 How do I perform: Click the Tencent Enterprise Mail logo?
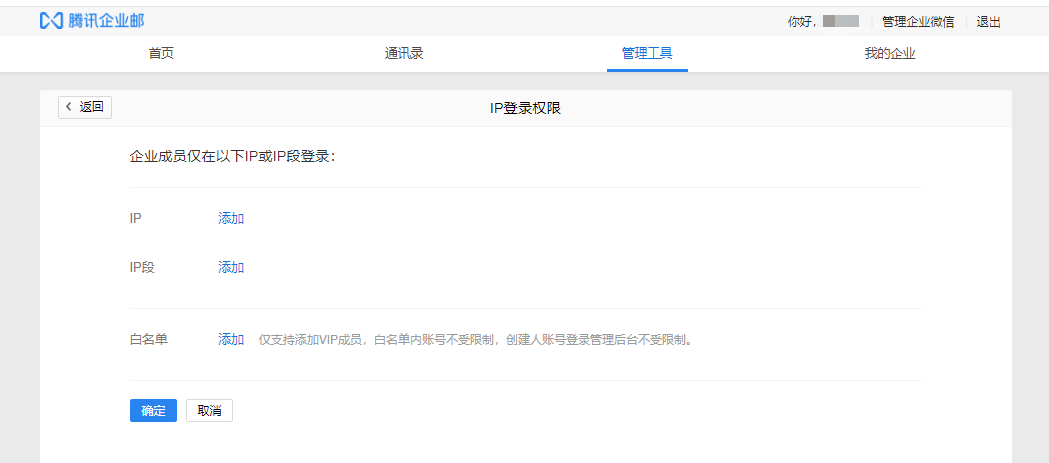91,21
